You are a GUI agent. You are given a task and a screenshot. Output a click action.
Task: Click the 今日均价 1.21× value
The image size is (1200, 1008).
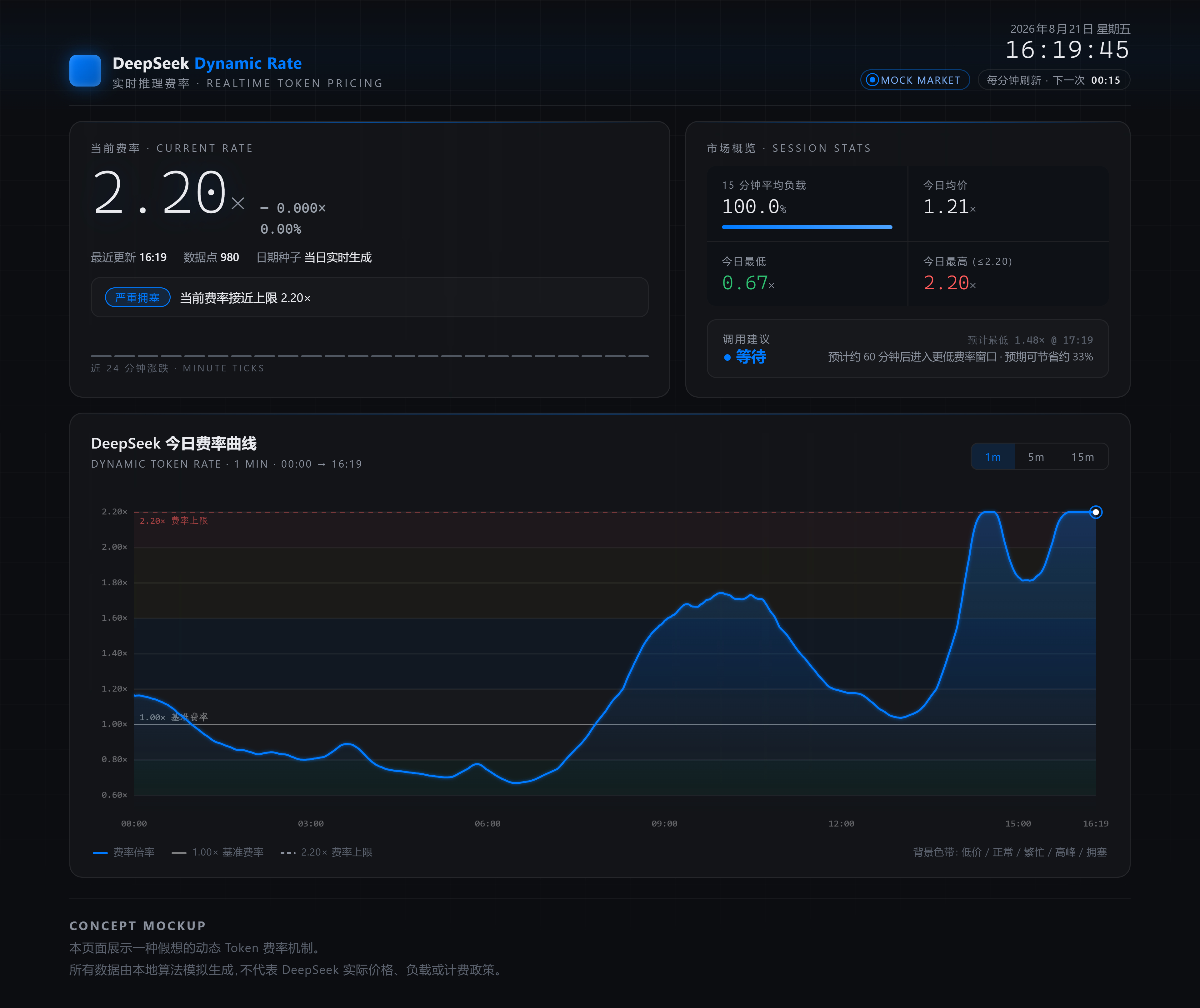[950, 206]
